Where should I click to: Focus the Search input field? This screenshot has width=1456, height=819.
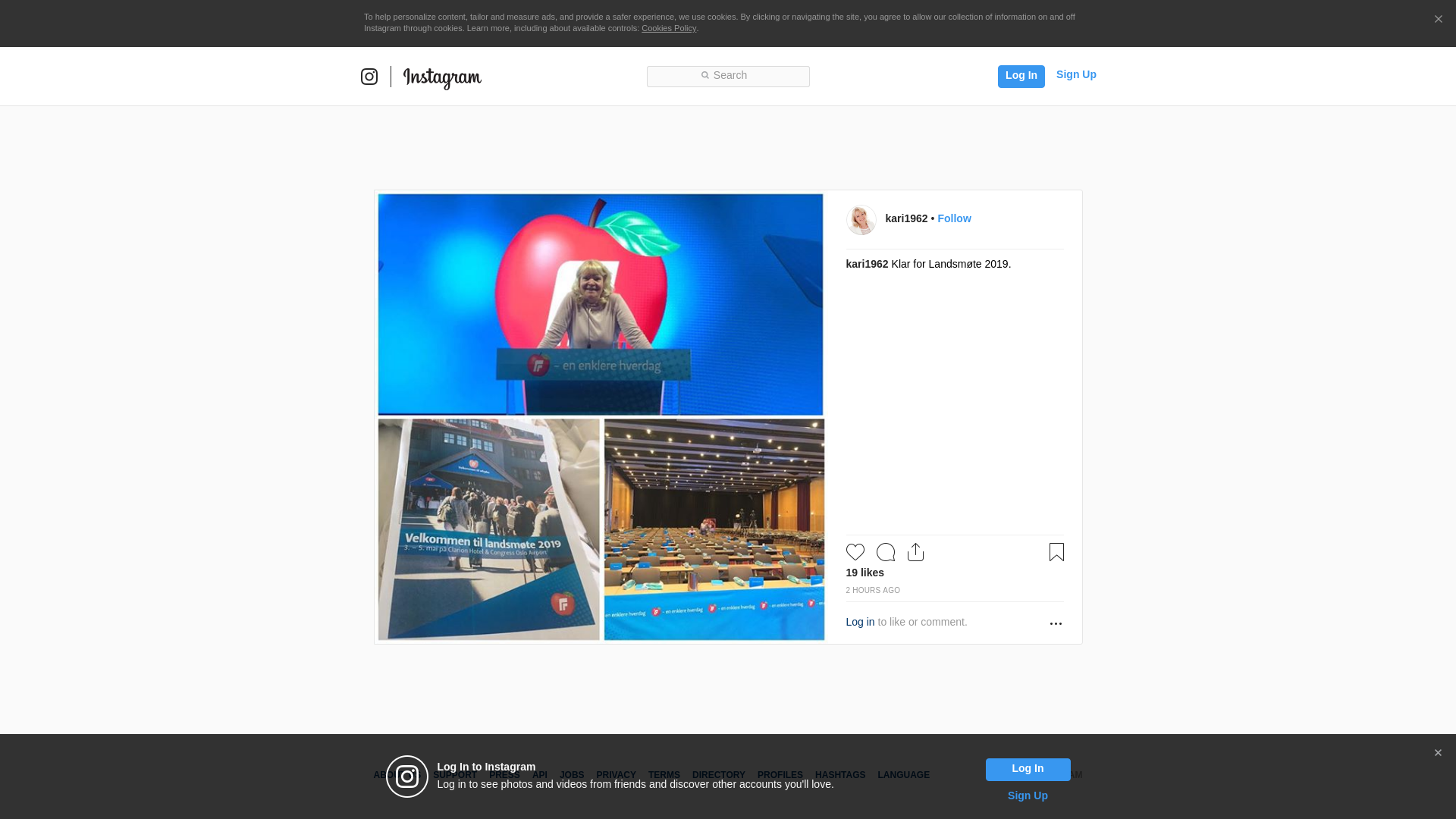point(728,76)
